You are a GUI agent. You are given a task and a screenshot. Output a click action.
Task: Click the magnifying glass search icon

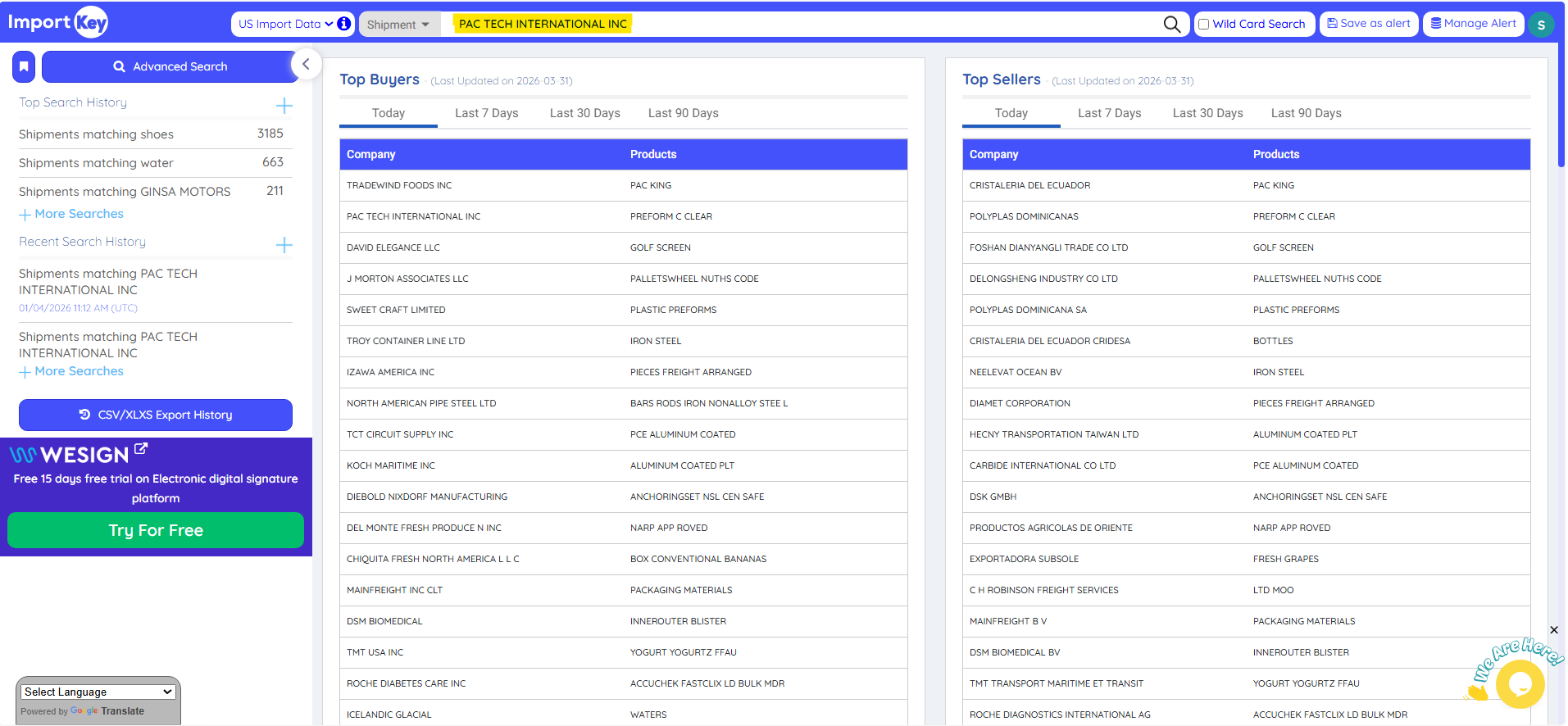[x=1172, y=25]
